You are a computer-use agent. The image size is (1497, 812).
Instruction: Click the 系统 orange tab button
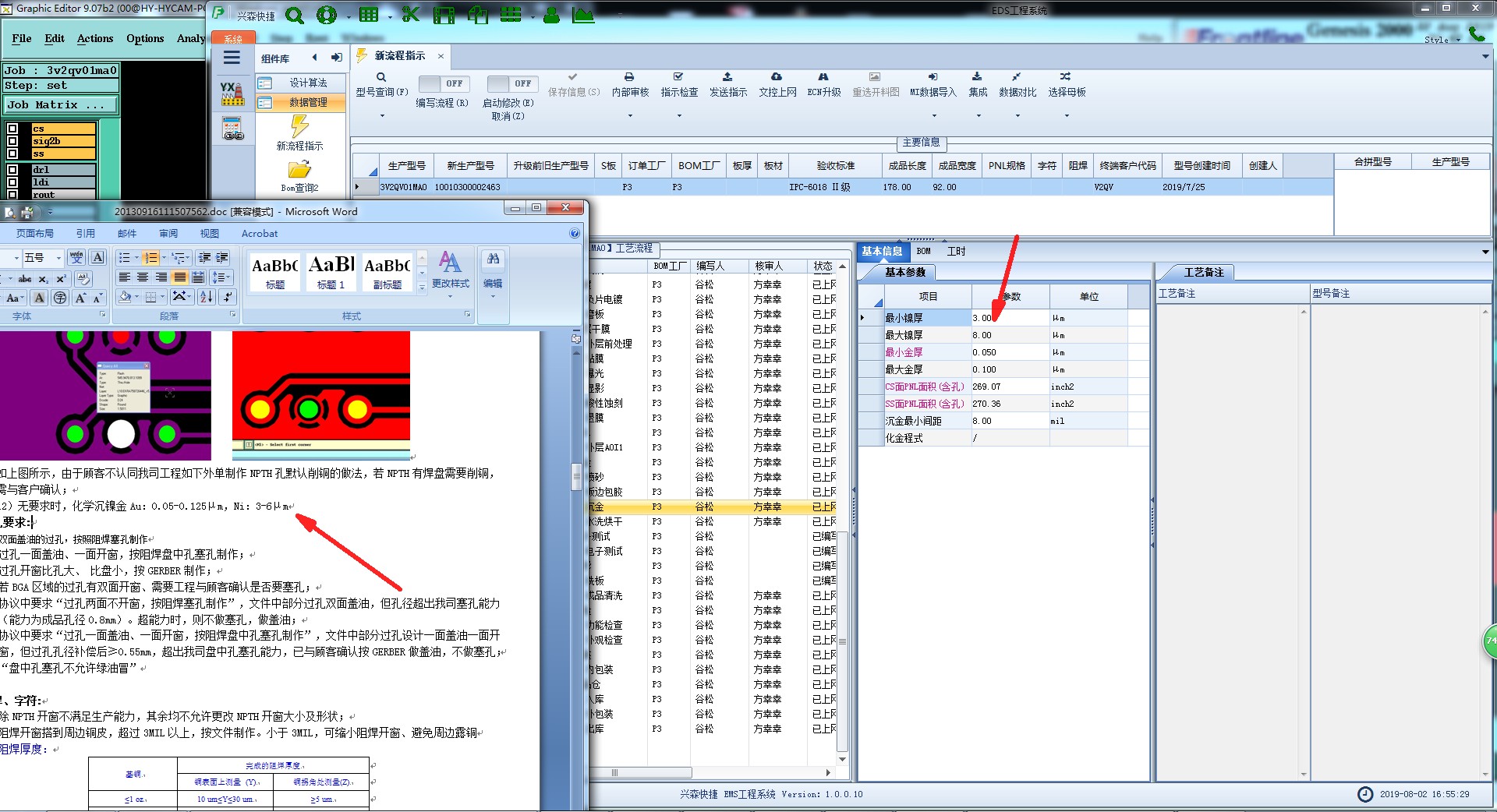click(x=233, y=38)
